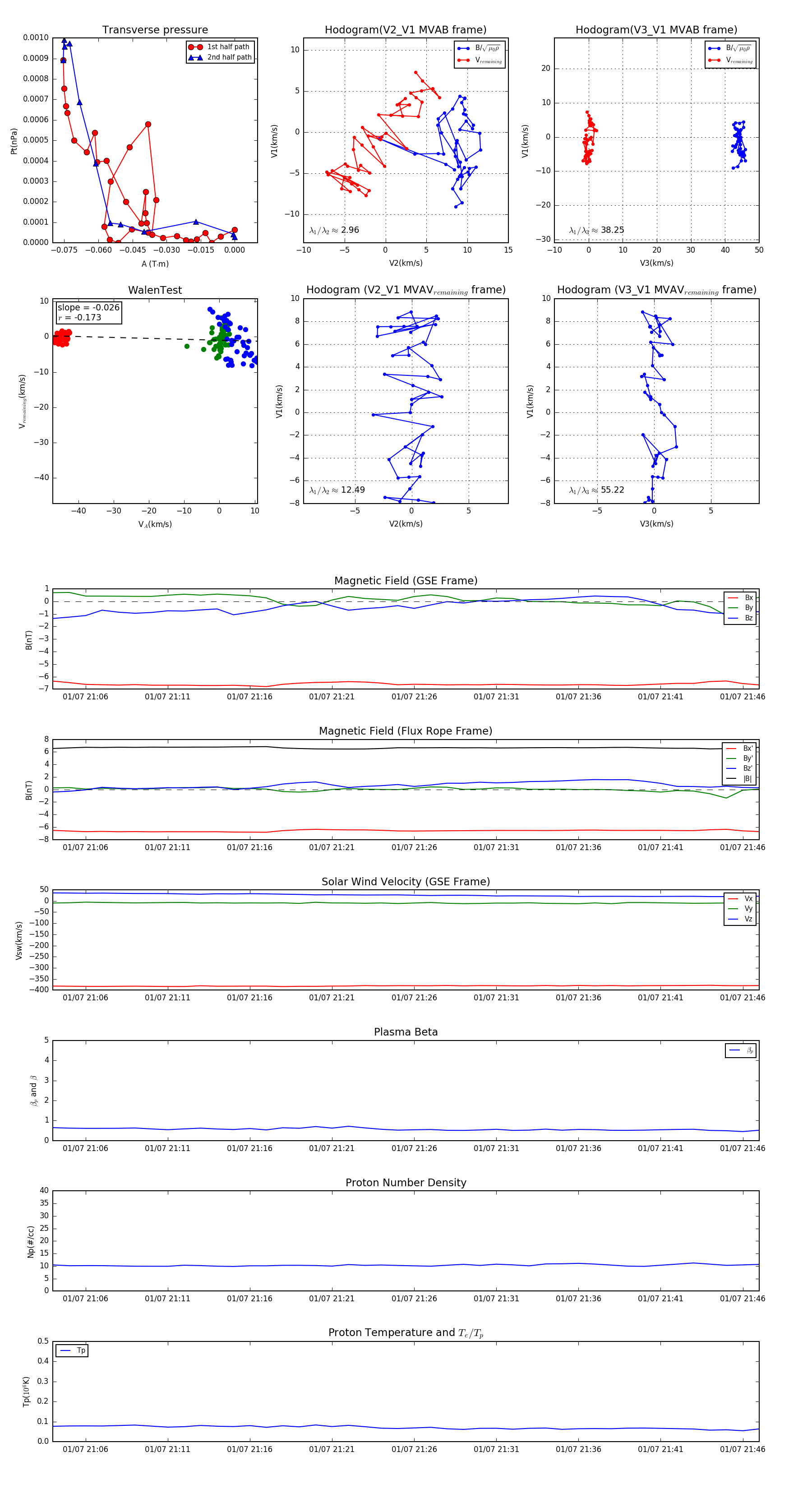The height and width of the screenshot is (1489, 812).
Task: Click the "WalenTest" plot title
Action: 155,290
